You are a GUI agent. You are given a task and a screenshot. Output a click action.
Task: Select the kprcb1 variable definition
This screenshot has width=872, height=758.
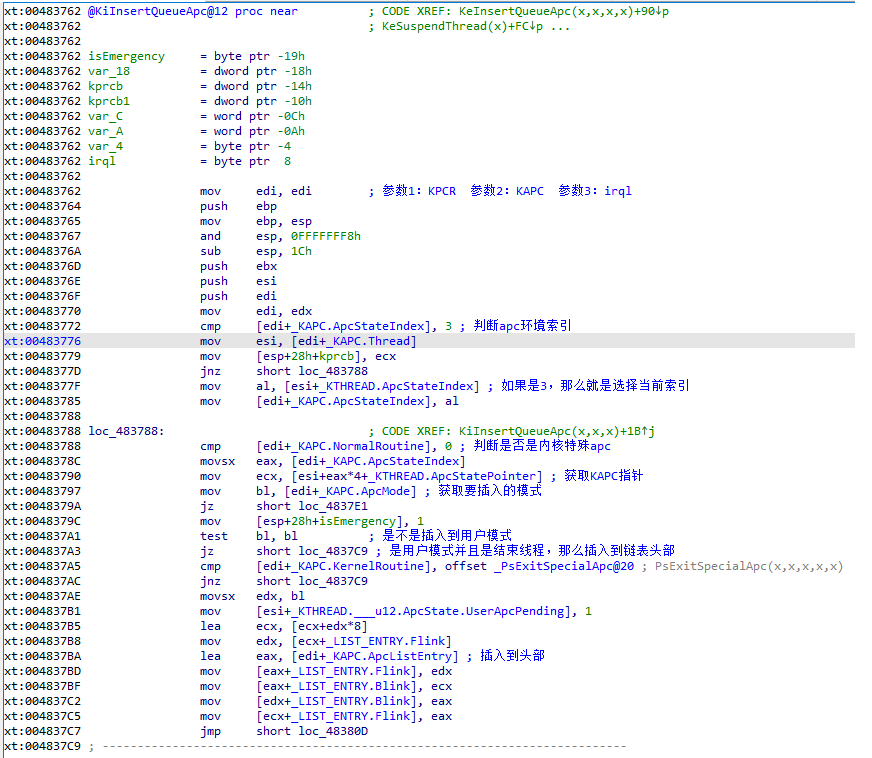[109, 101]
